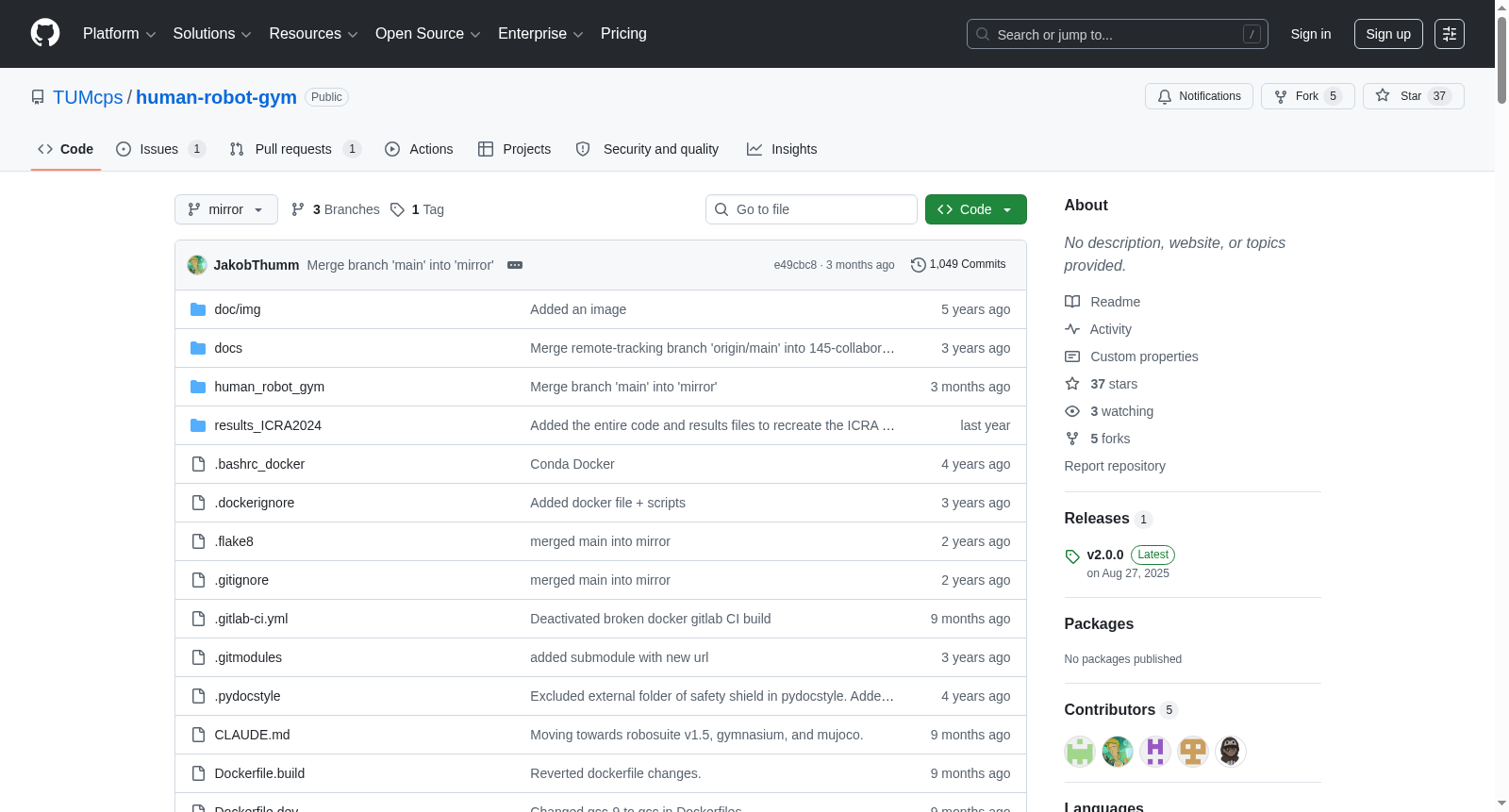Open the v2.0.0 release link
Viewport: 1509px width, 812px height.
[1104, 555]
